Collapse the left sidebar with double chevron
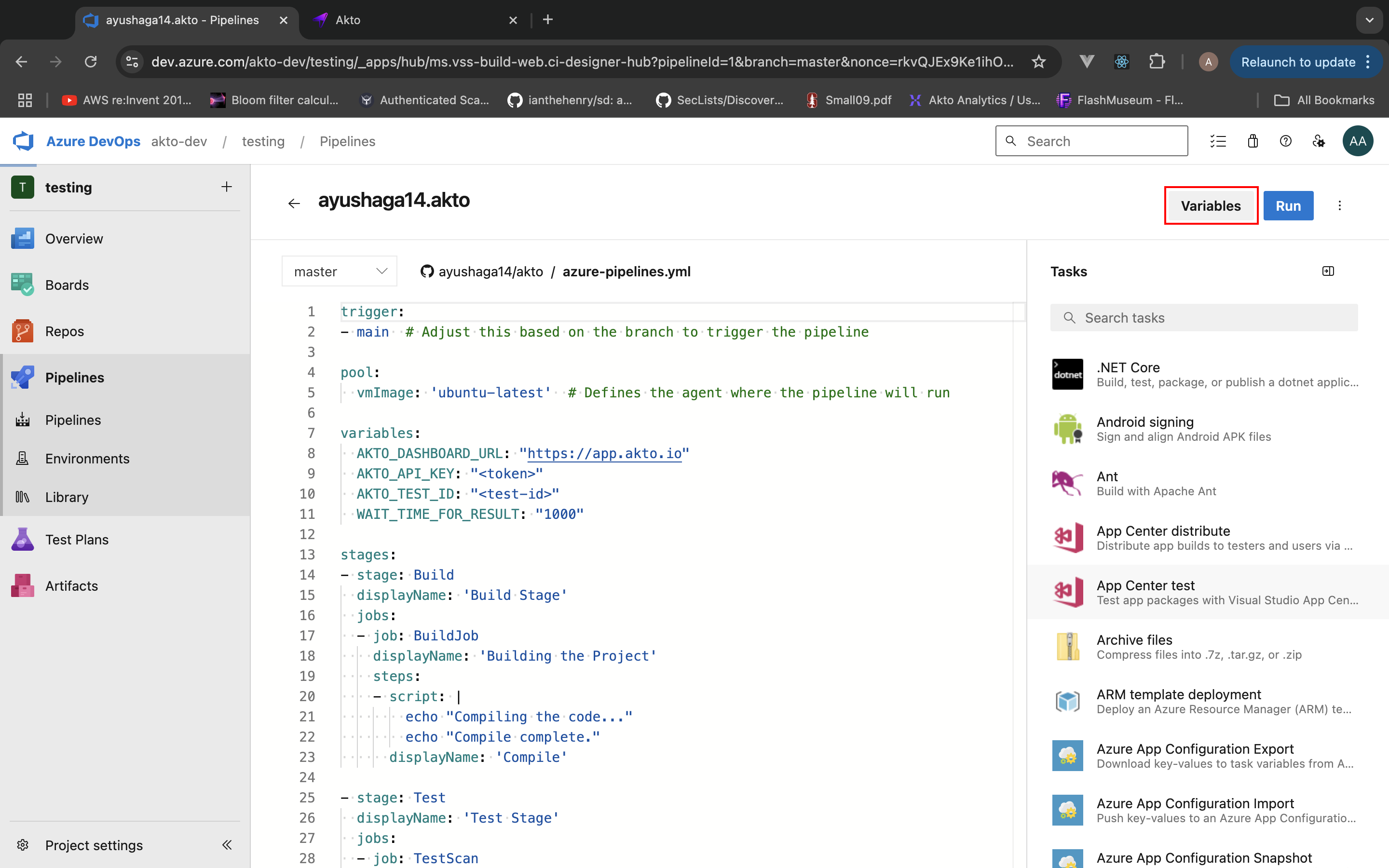This screenshot has width=1389, height=868. [227, 845]
